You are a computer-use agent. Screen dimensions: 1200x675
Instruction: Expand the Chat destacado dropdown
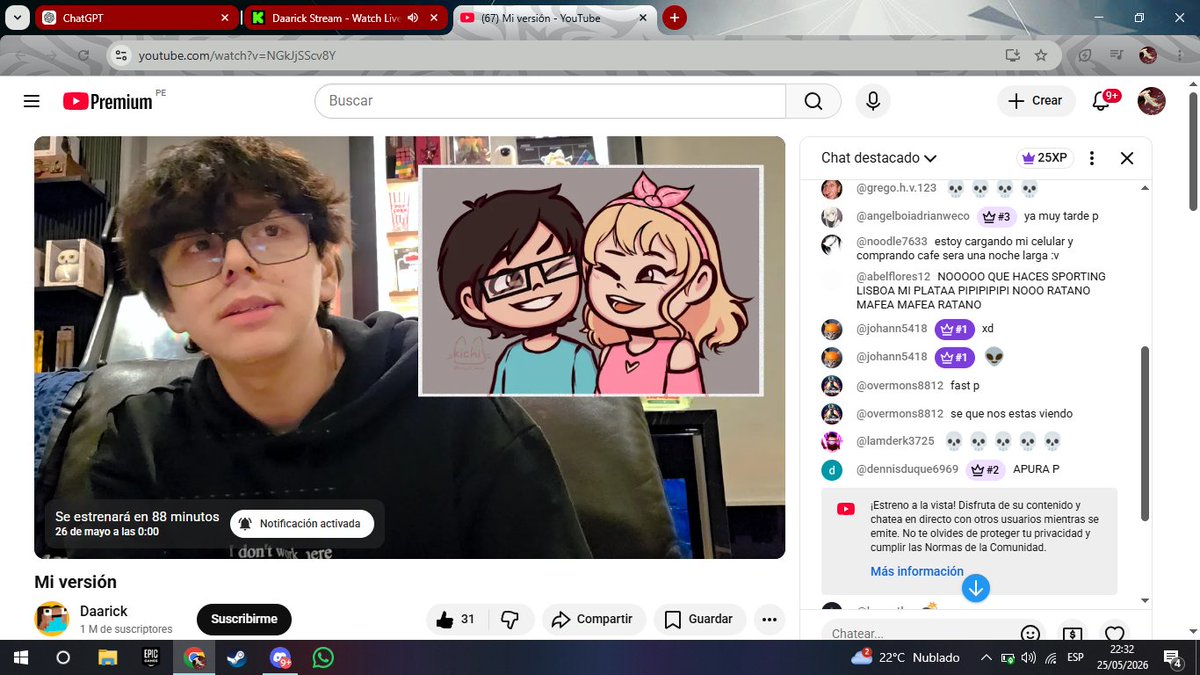click(879, 158)
